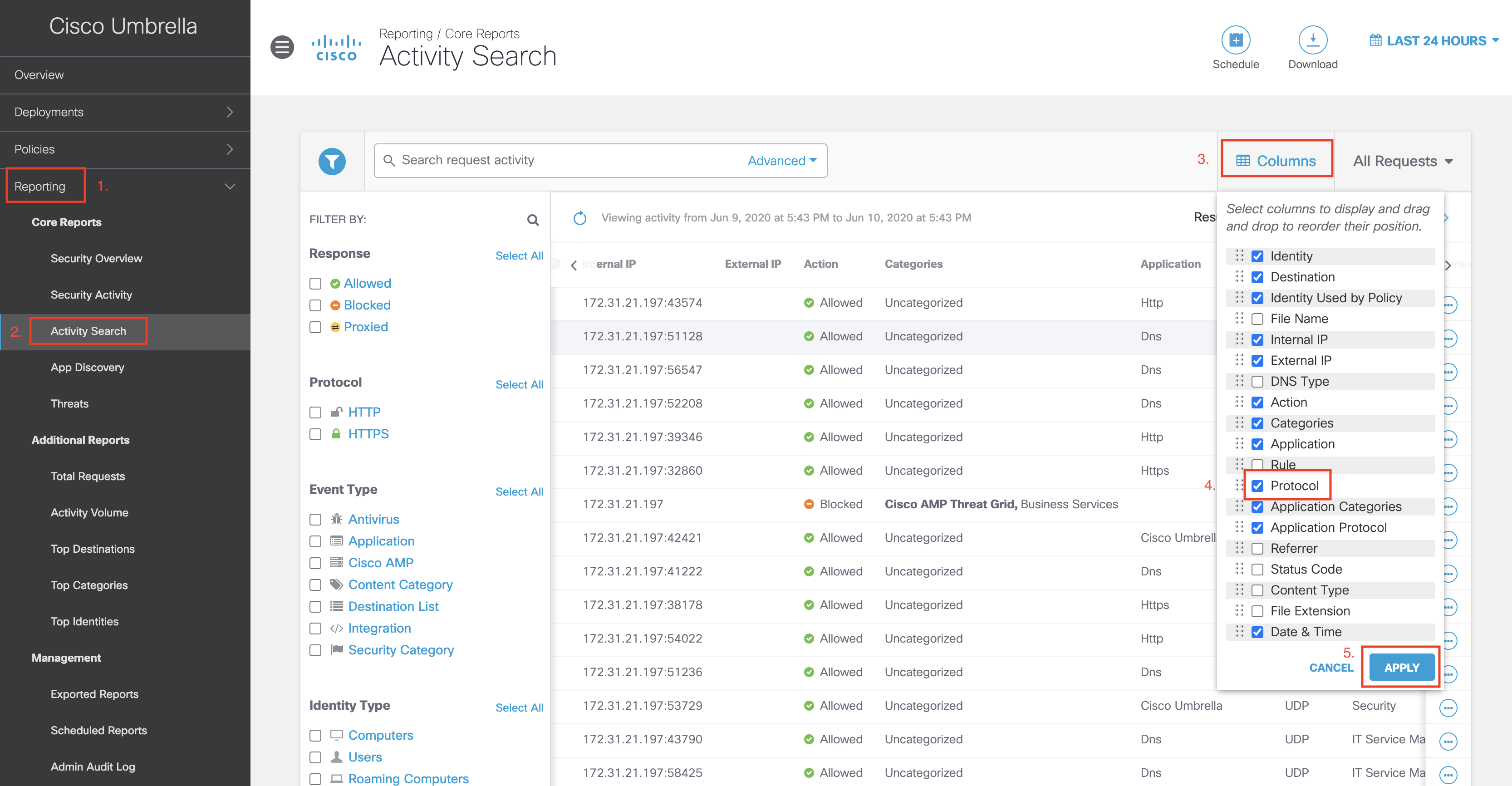1512x786 pixels.
Task: Open the row menu for 172.31.21.197:43790
Action: click(x=1448, y=741)
